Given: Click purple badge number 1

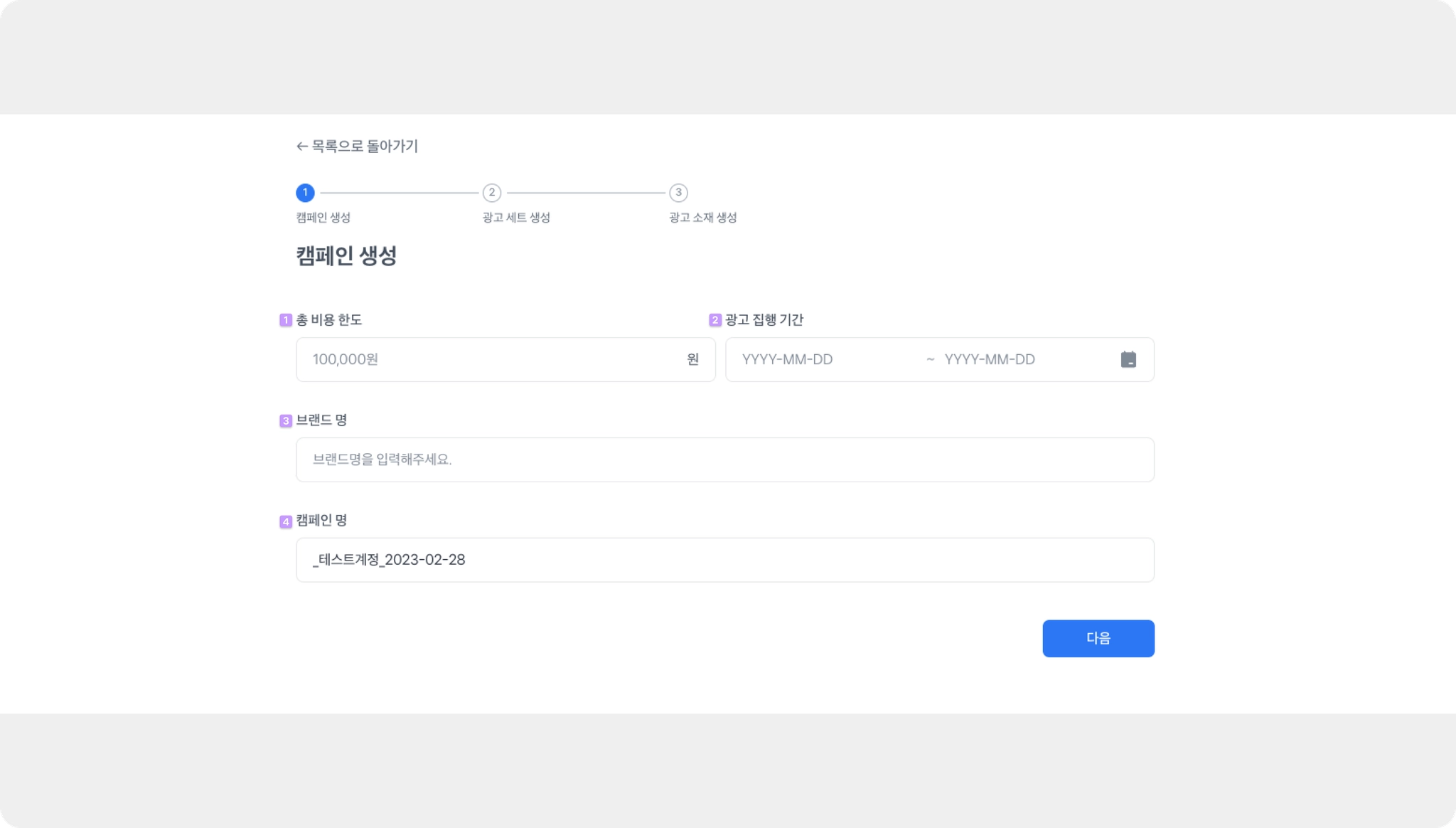Looking at the screenshot, I should [x=286, y=320].
